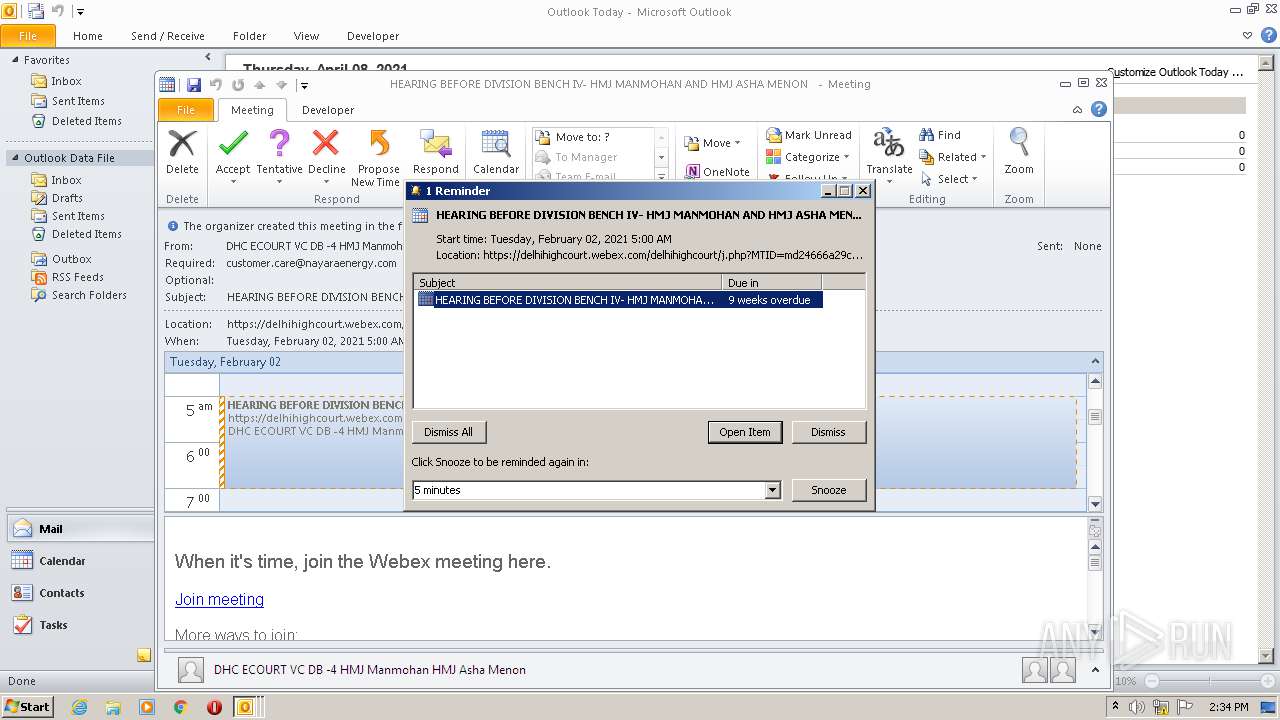Open the File tab in main Outlook window
Viewport: 1280px width, 720px height.
(28, 36)
